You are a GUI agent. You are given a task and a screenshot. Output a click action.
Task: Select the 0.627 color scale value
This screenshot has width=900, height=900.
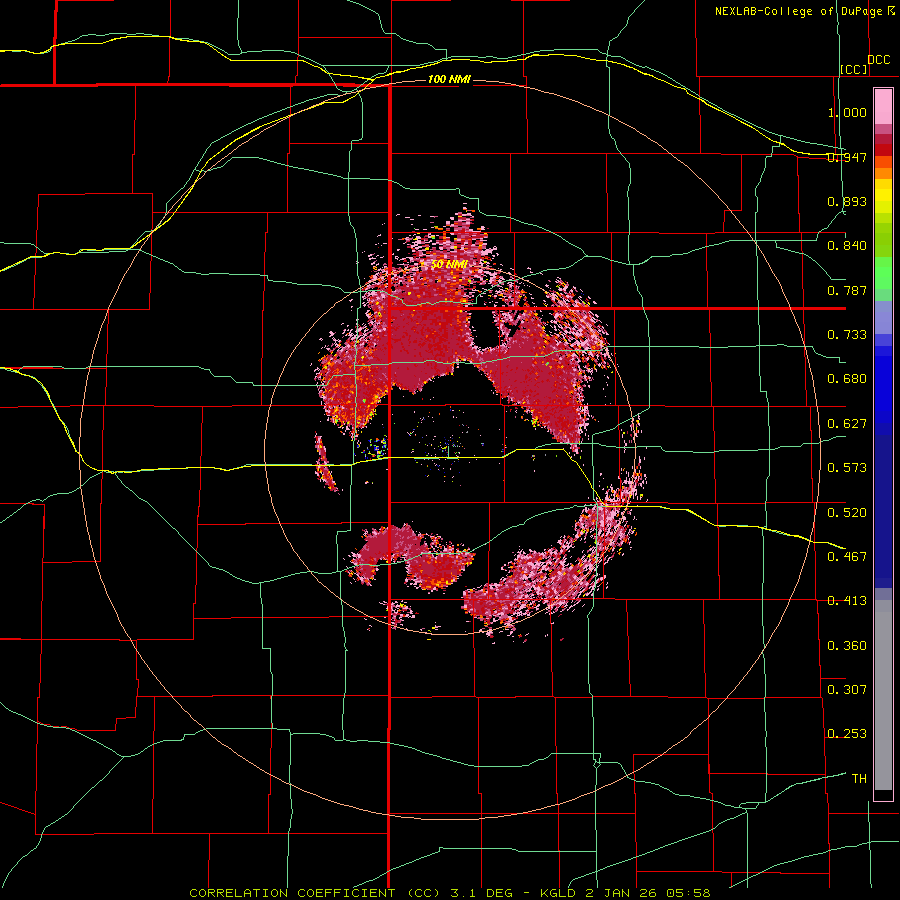[847, 424]
